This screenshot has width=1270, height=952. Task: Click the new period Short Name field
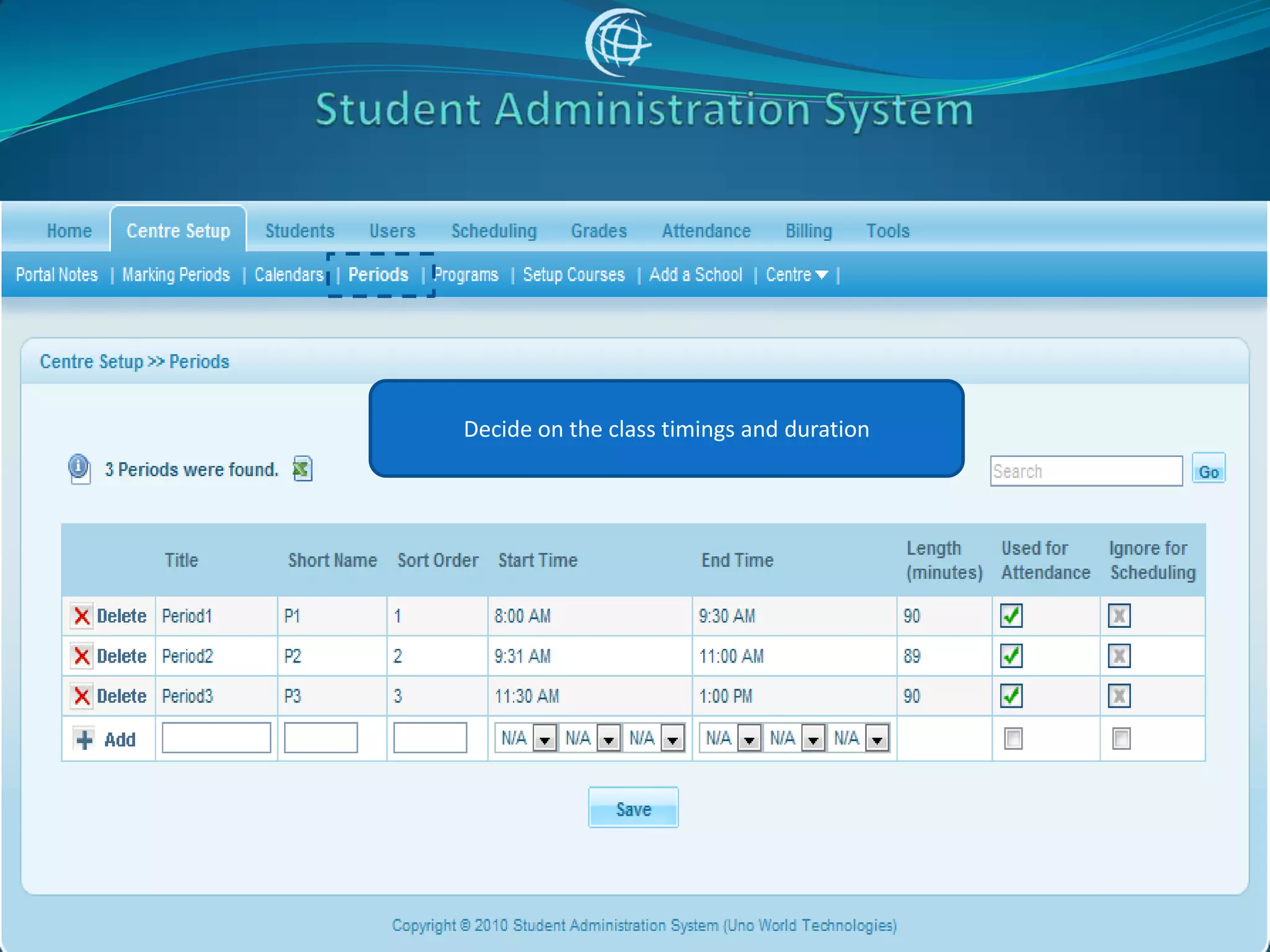coord(321,738)
